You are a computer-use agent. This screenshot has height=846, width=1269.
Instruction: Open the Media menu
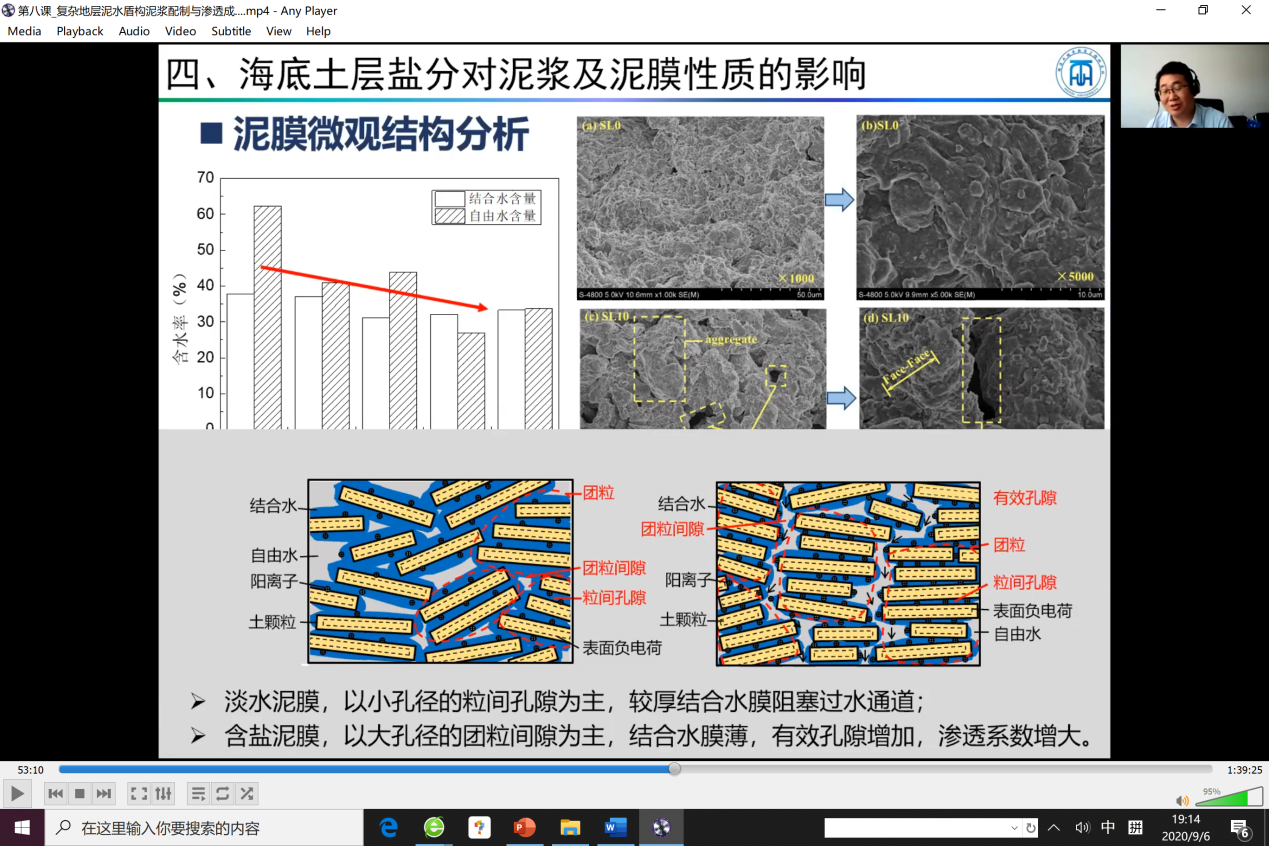pos(24,31)
